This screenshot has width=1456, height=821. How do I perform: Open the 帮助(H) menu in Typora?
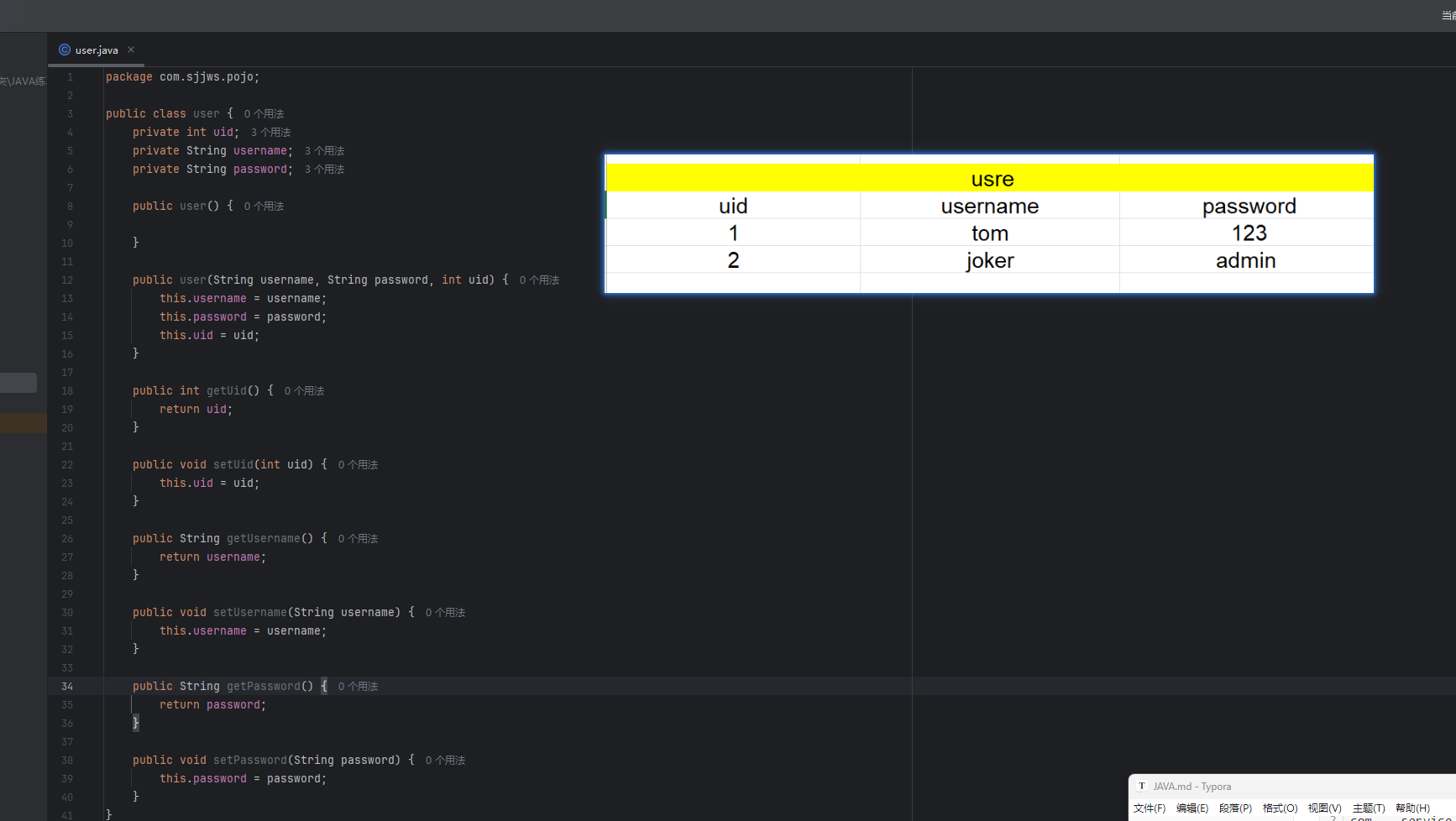1412,808
